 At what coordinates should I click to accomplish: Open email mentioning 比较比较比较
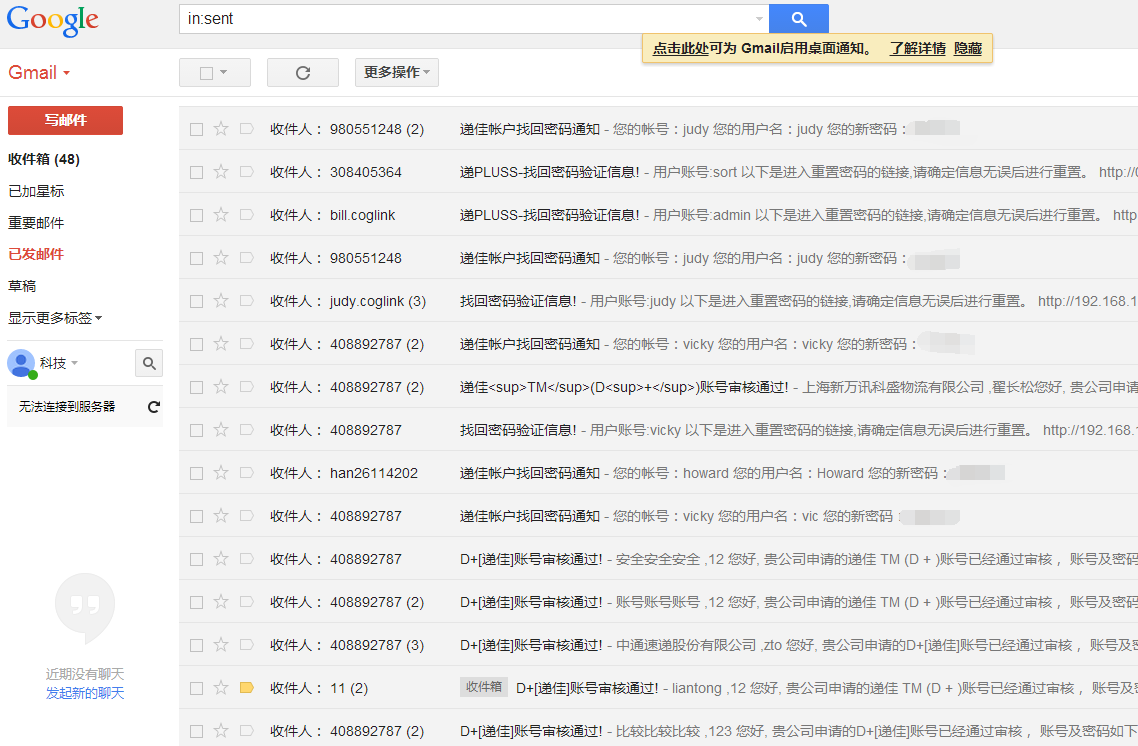[x=658, y=729]
